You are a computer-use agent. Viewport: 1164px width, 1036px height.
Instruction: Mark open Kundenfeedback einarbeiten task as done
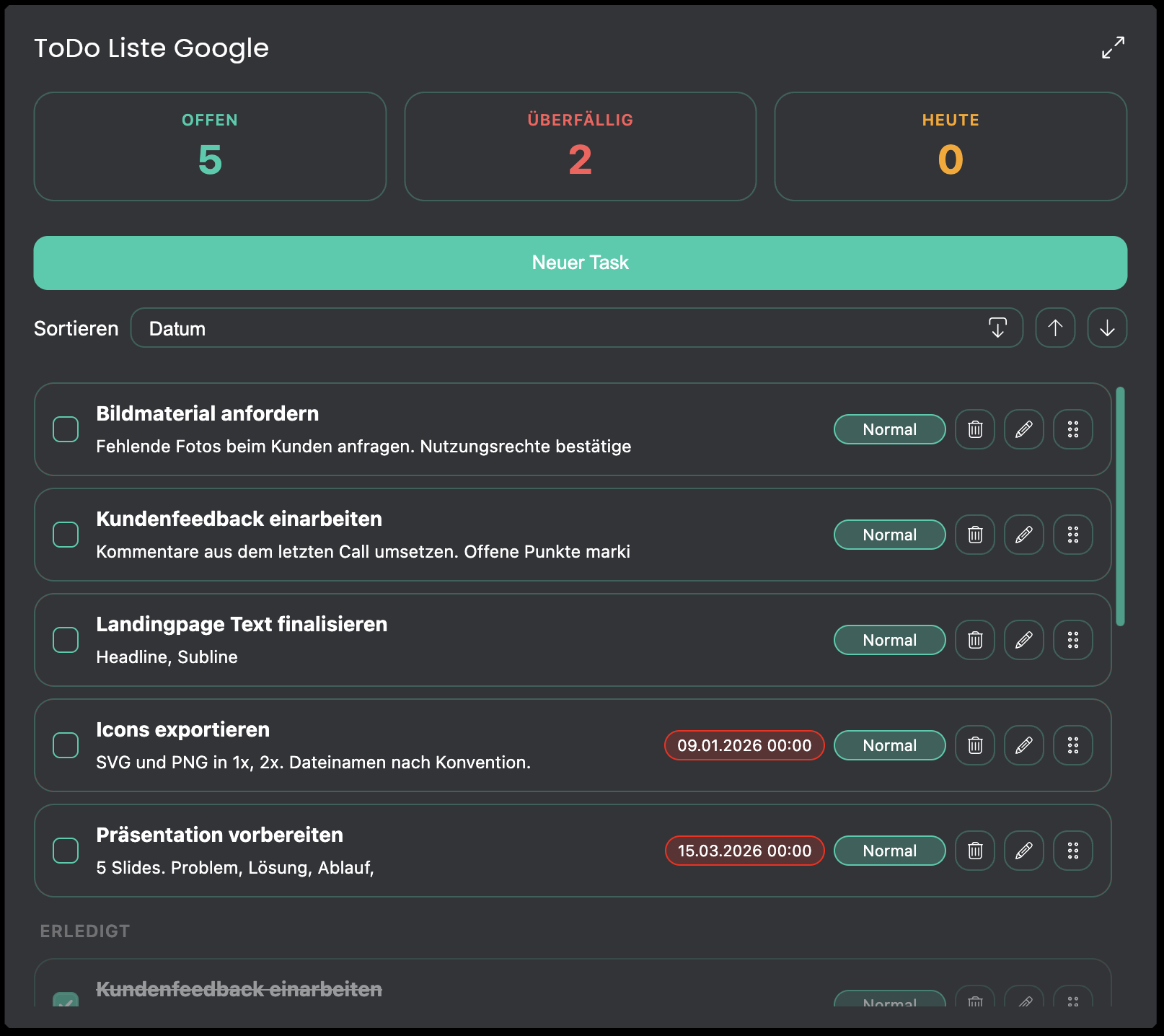[66, 535]
